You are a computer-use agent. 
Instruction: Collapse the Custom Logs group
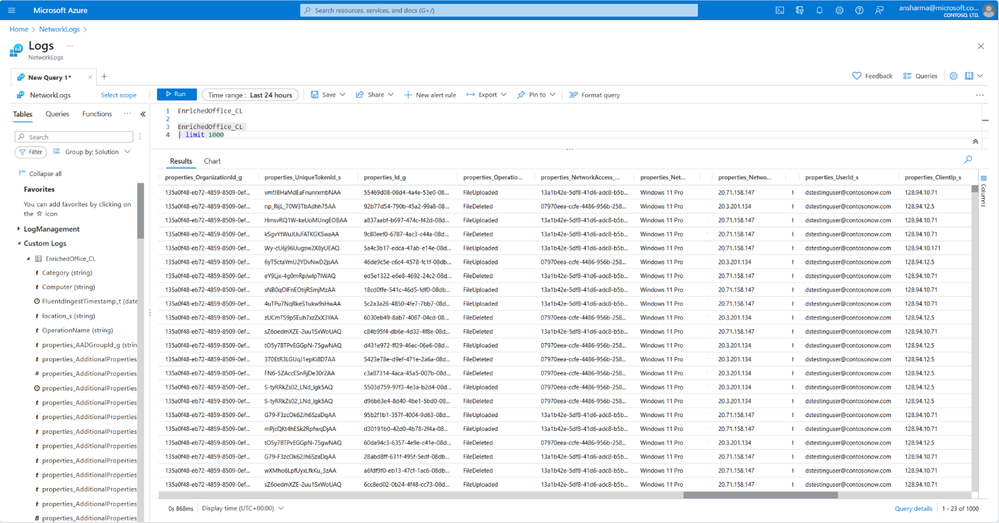(18, 243)
